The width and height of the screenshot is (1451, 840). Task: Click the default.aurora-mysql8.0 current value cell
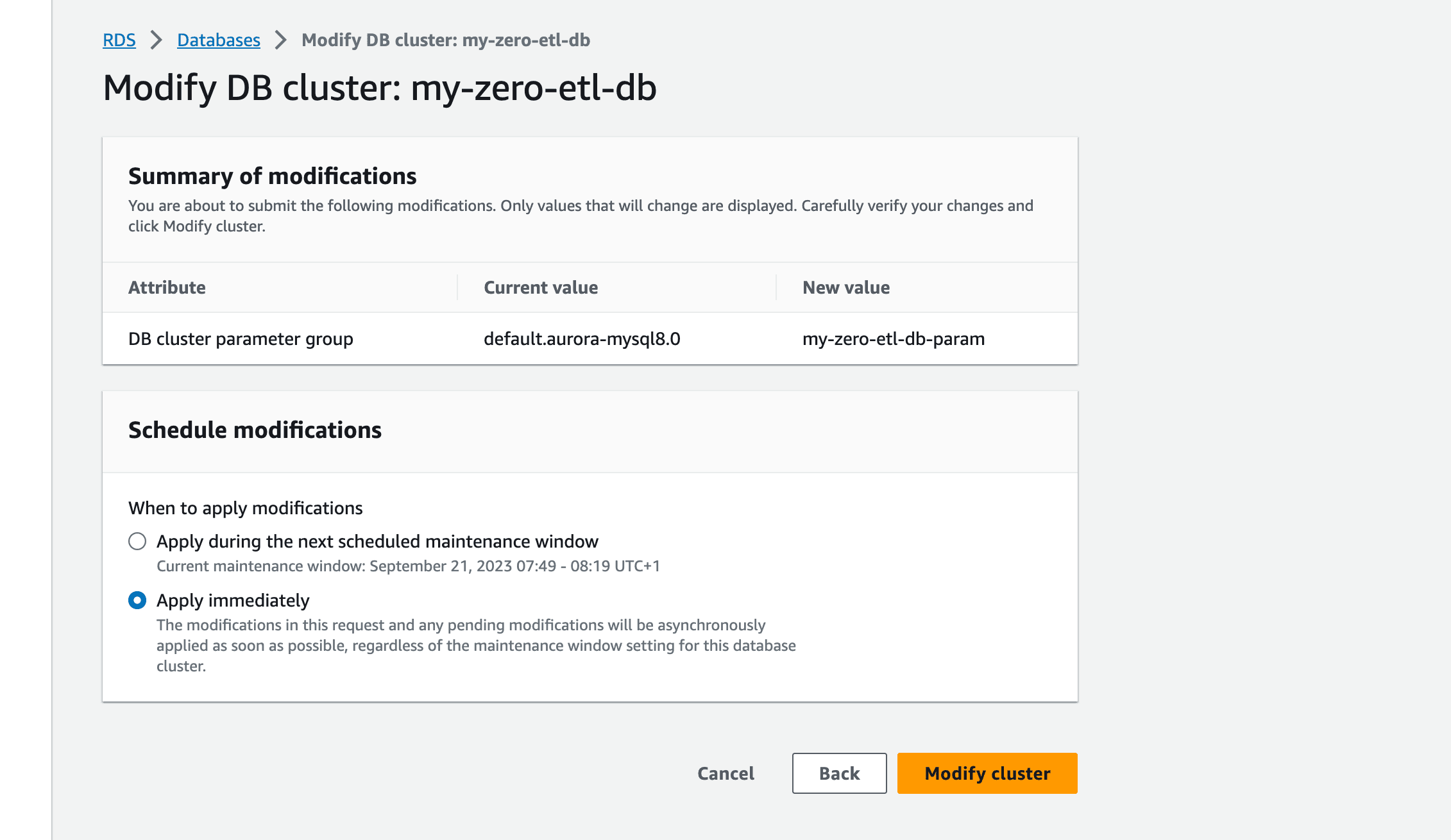point(582,339)
